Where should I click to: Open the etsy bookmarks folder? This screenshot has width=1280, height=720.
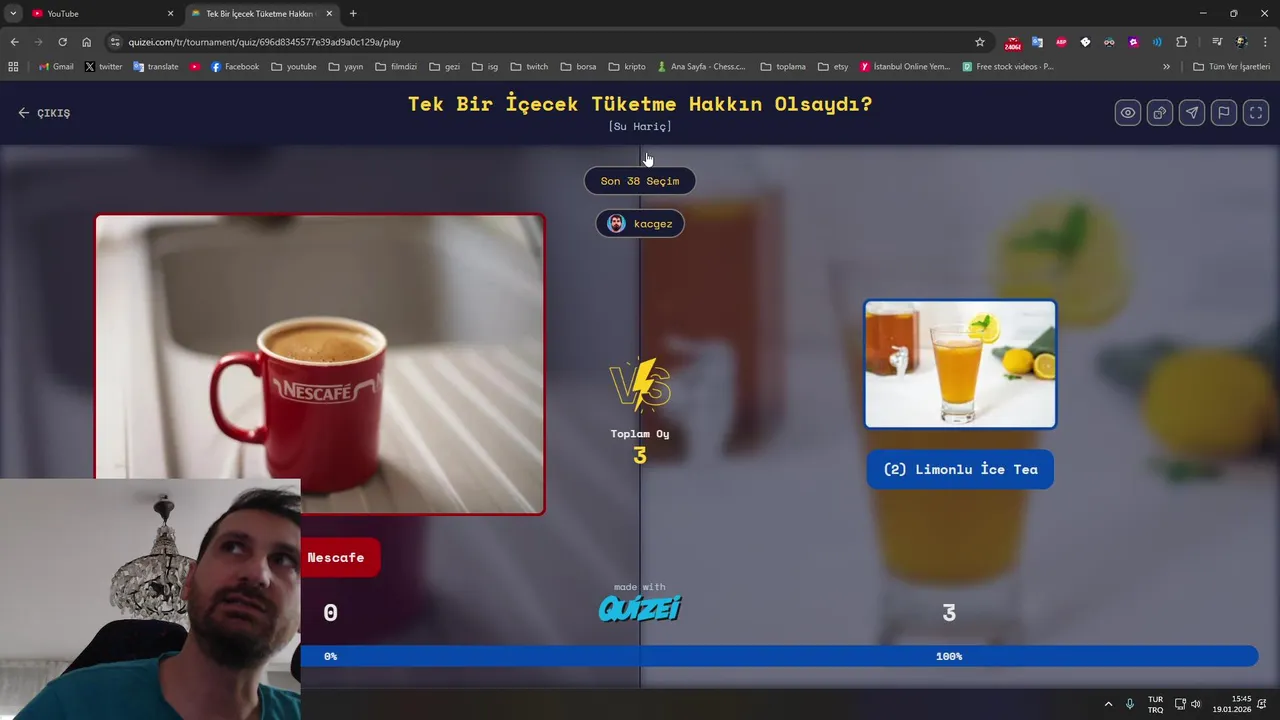tap(832, 67)
